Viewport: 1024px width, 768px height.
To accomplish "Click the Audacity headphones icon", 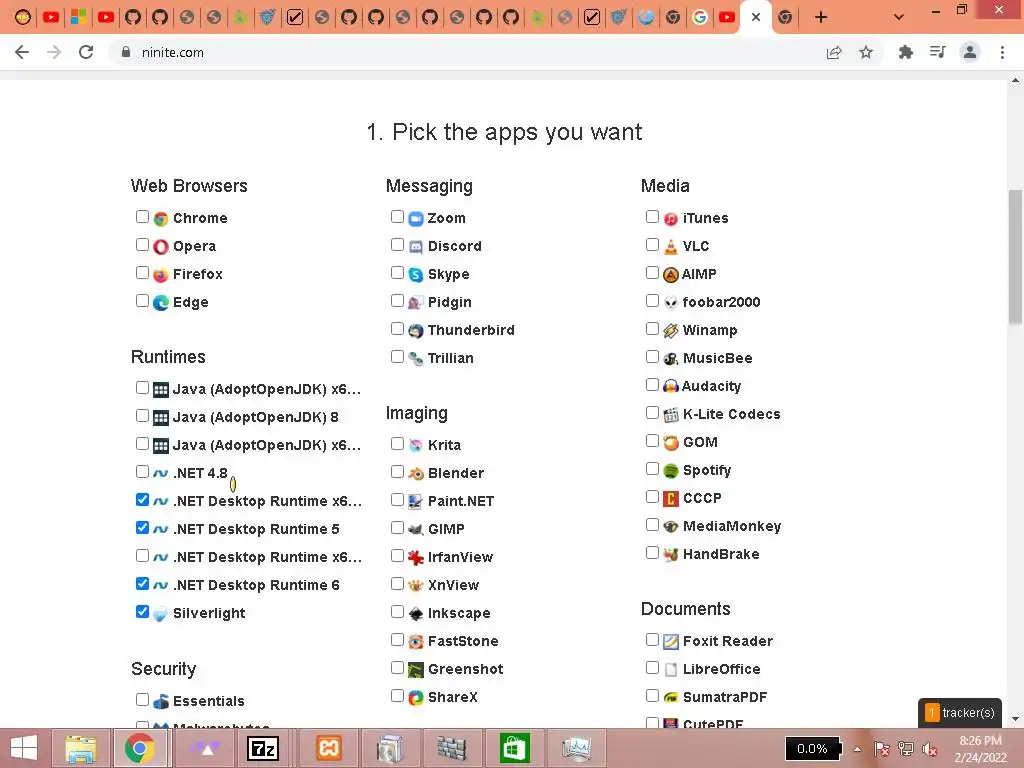I will (x=671, y=387).
